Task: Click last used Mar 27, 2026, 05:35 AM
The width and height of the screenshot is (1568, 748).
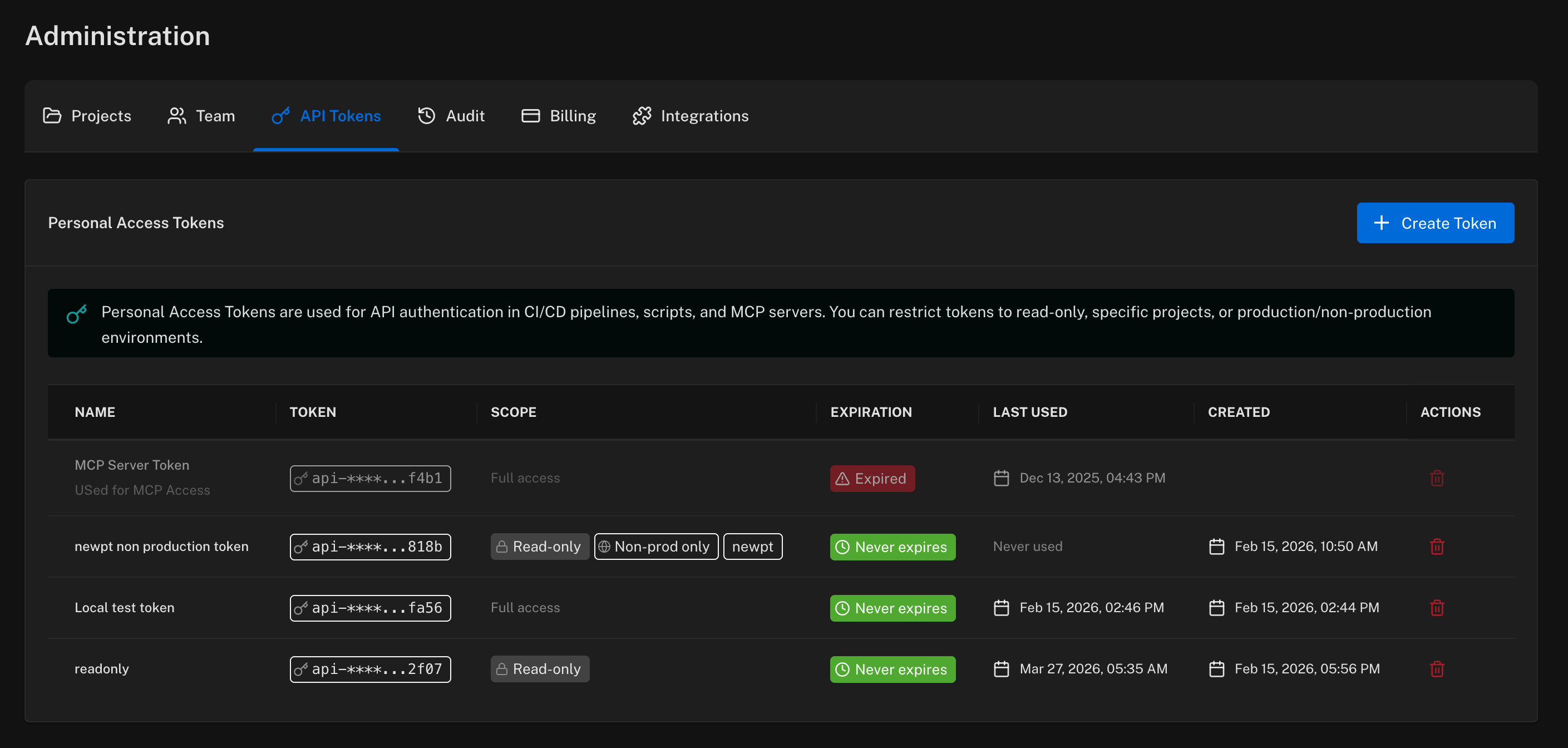Action: click(x=1093, y=669)
